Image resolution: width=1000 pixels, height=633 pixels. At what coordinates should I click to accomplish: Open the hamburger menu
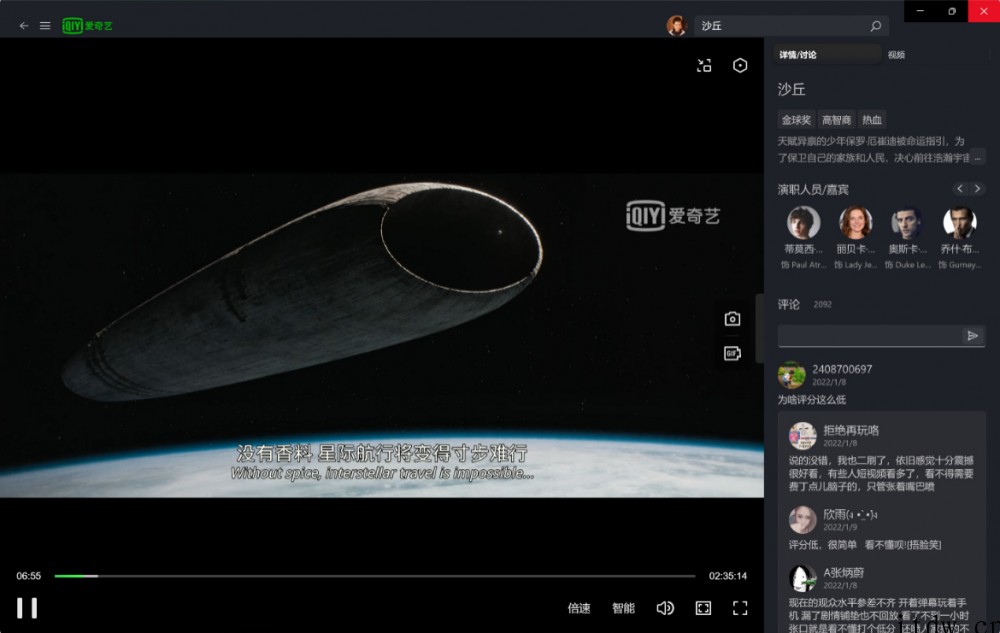coord(45,25)
